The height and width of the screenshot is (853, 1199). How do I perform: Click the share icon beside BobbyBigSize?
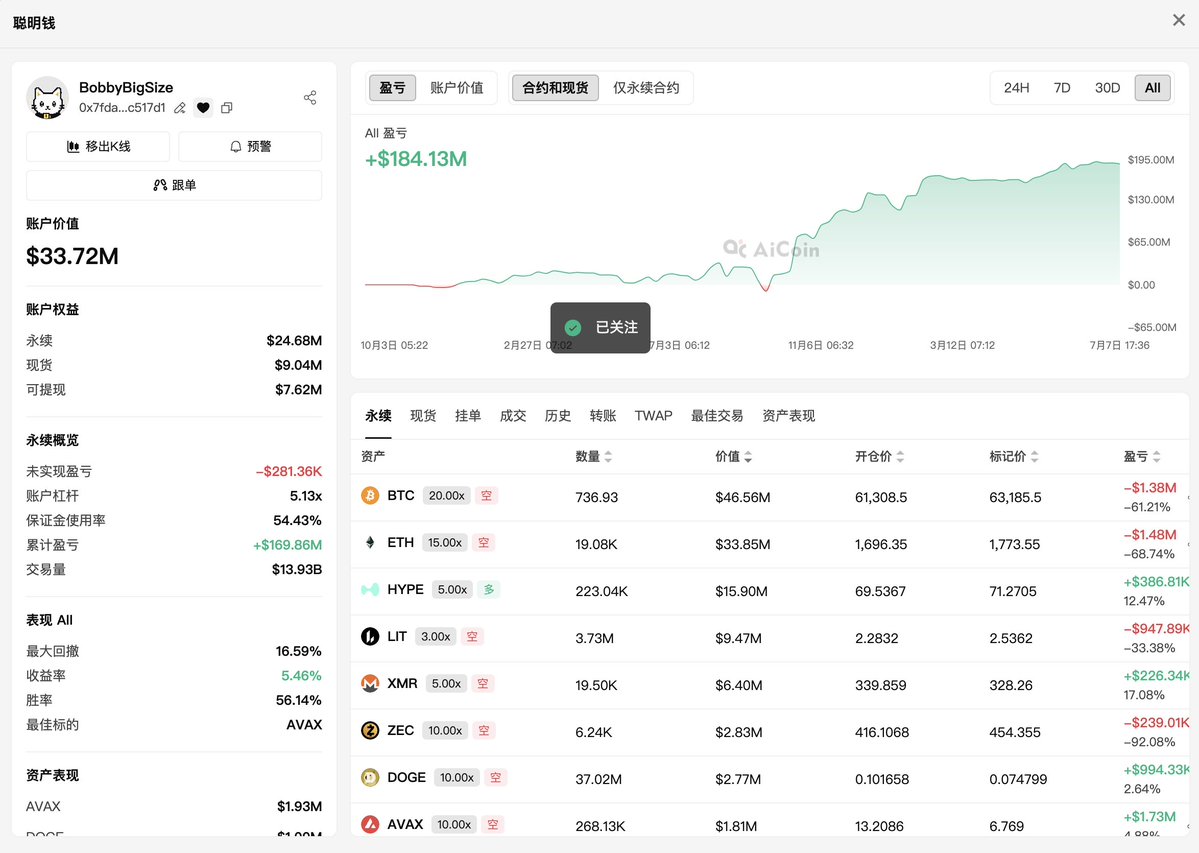coord(310,98)
